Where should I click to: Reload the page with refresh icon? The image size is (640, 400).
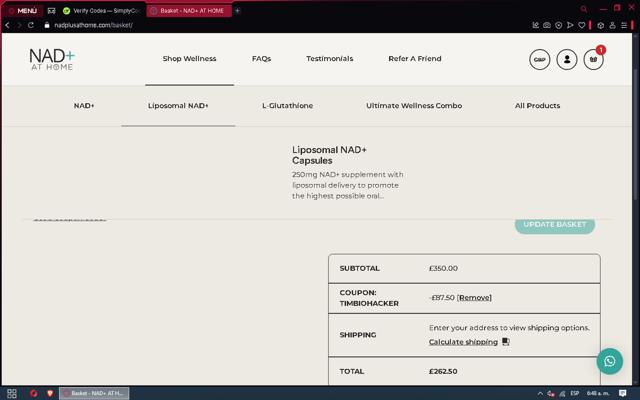31,25
